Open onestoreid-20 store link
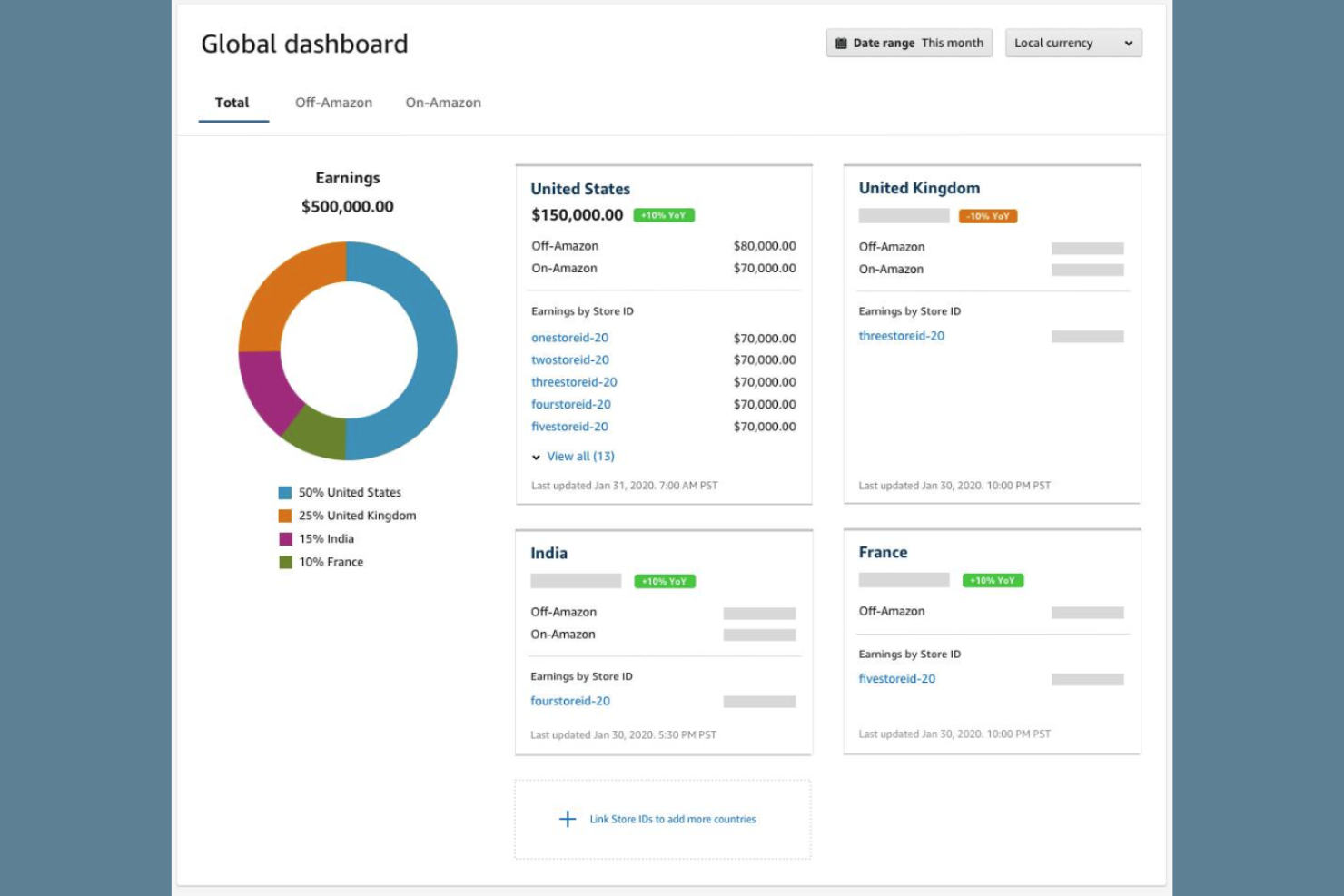 569,338
